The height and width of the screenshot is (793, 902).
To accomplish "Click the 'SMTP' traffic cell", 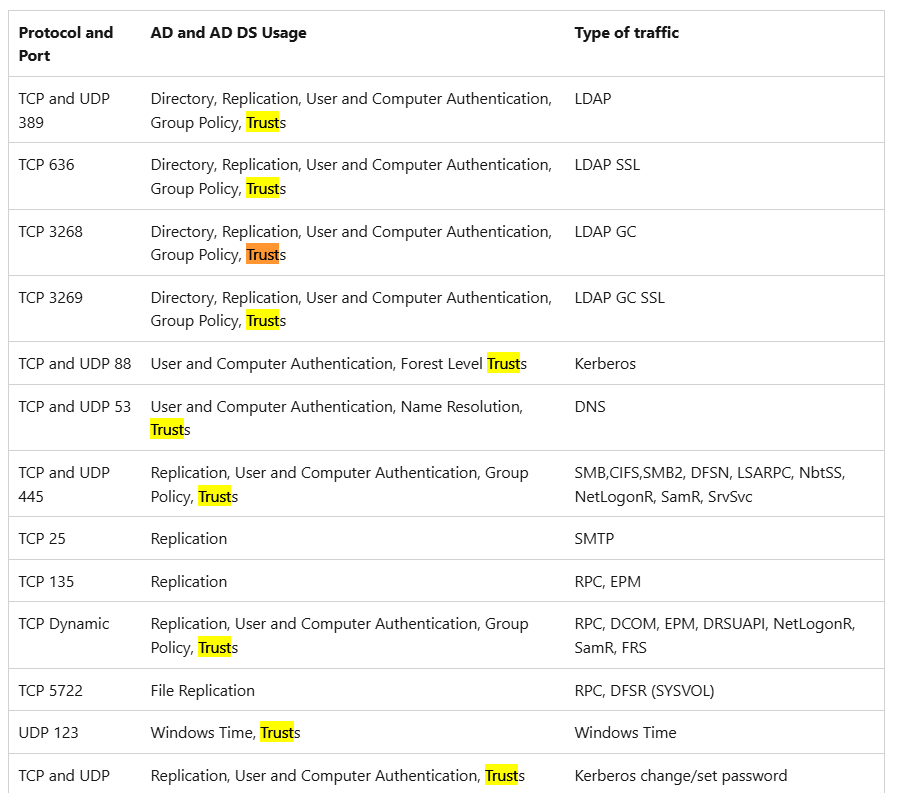I will click(x=594, y=539).
